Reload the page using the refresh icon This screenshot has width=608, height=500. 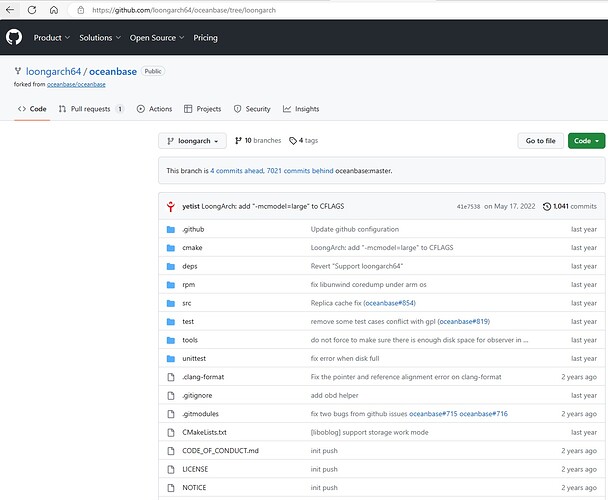32,10
